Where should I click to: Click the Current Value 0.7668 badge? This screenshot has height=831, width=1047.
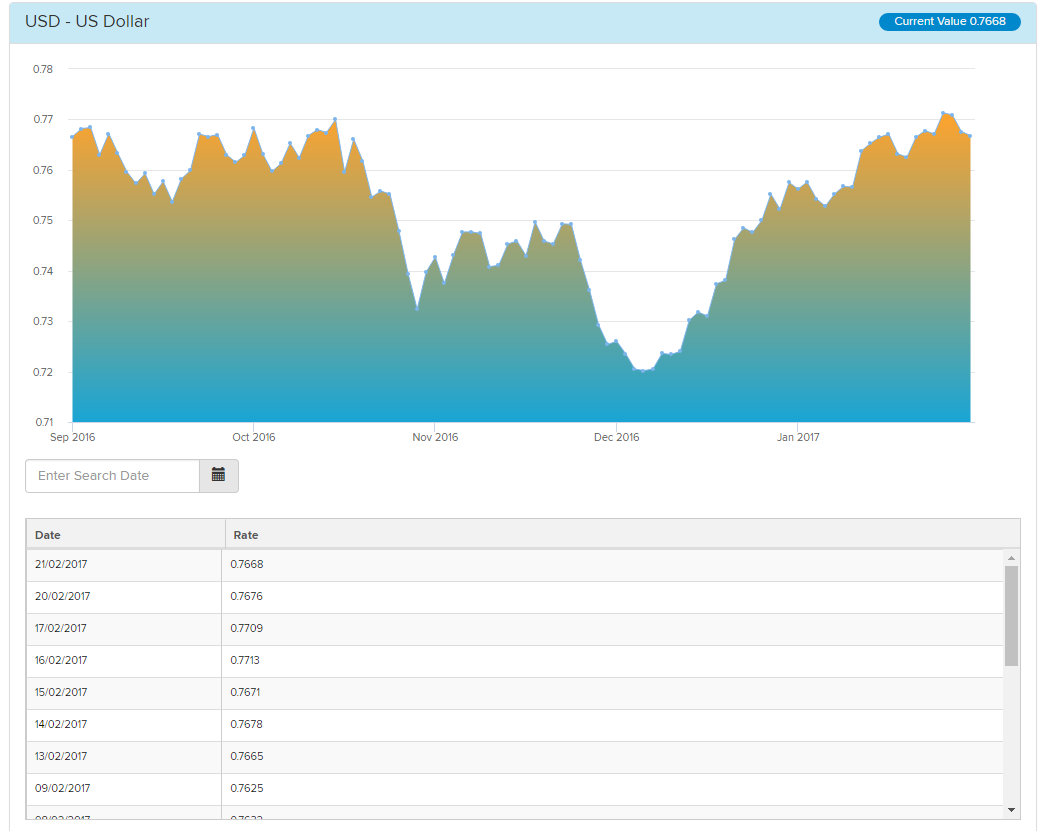(x=949, y=22)
